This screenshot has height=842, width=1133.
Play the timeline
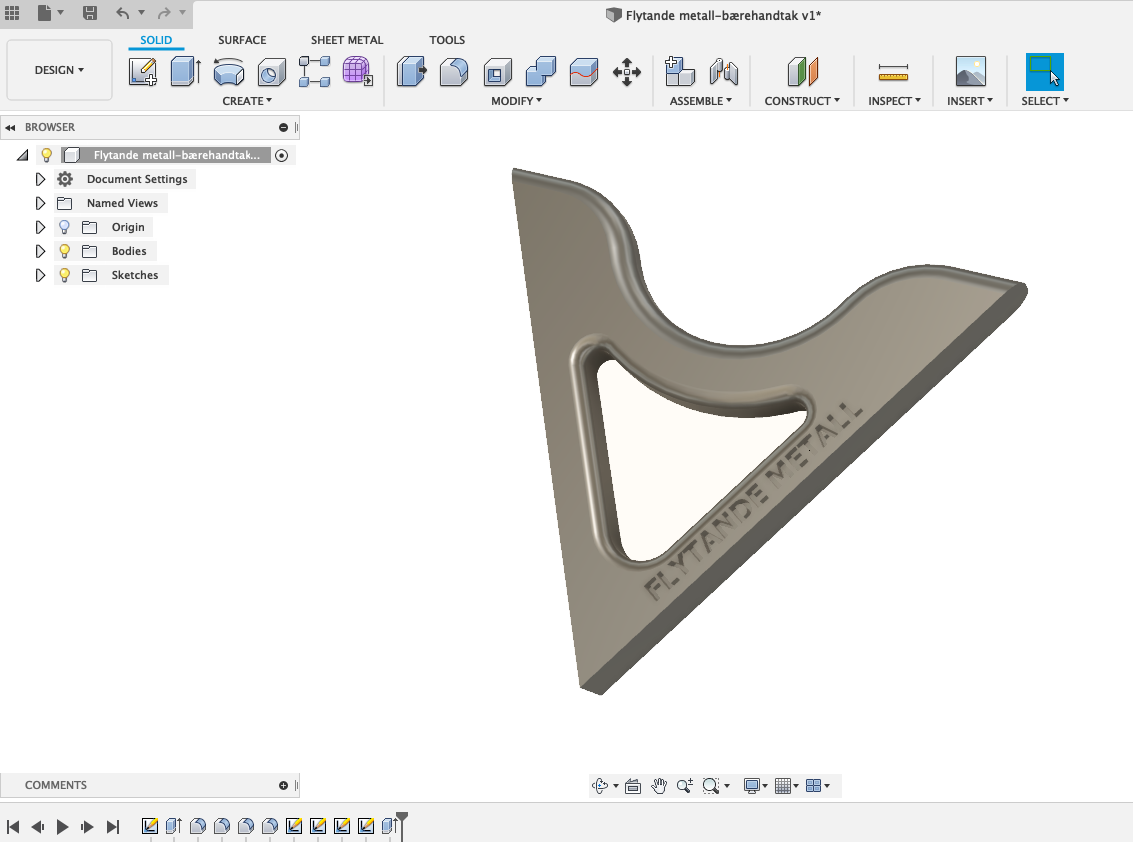63,827
